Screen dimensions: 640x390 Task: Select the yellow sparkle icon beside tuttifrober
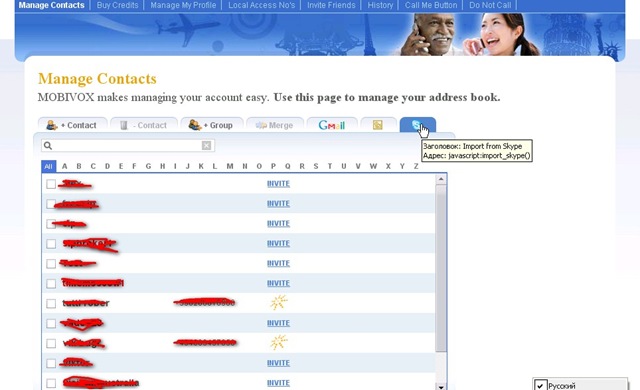point(278,303)
